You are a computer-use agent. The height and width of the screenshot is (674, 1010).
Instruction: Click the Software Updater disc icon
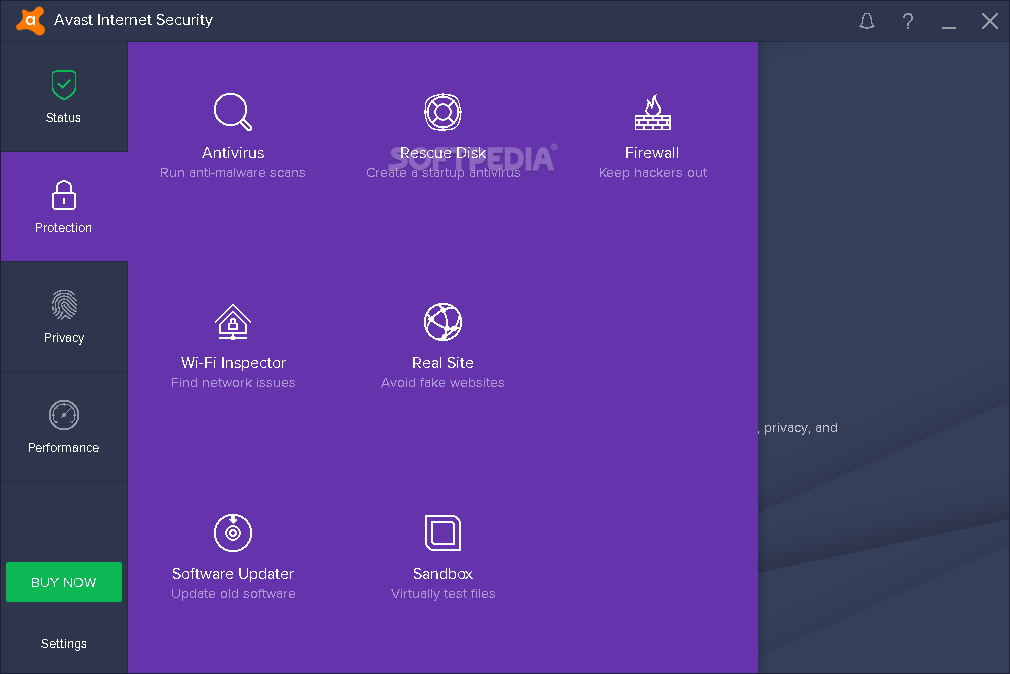click(x=233, y=533)
